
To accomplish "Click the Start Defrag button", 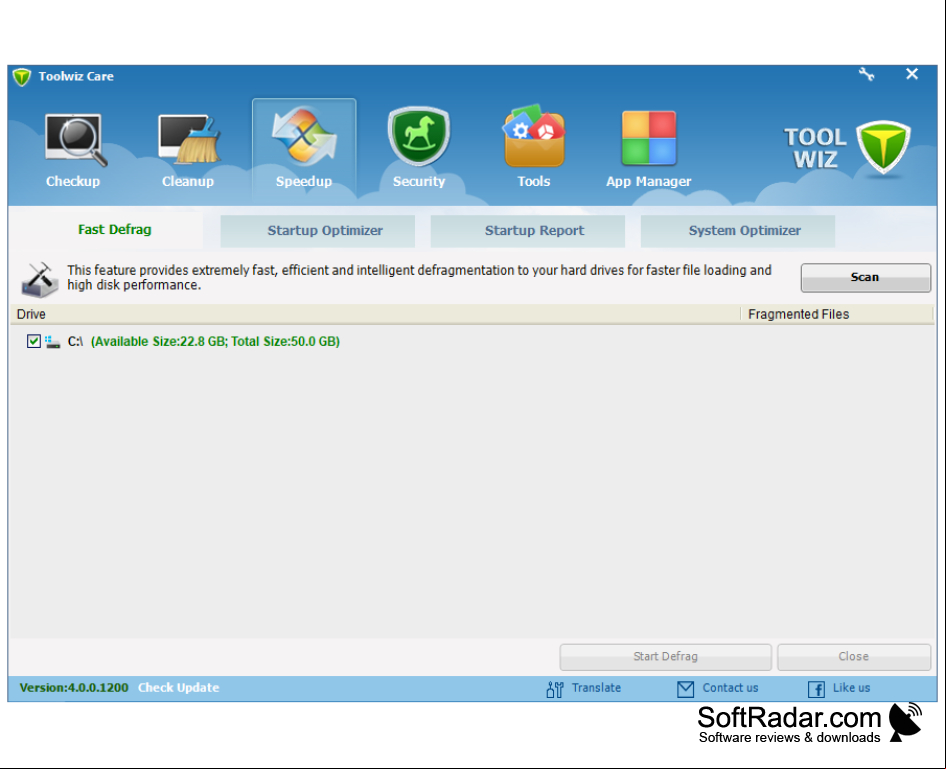I will tap(665, 657).
